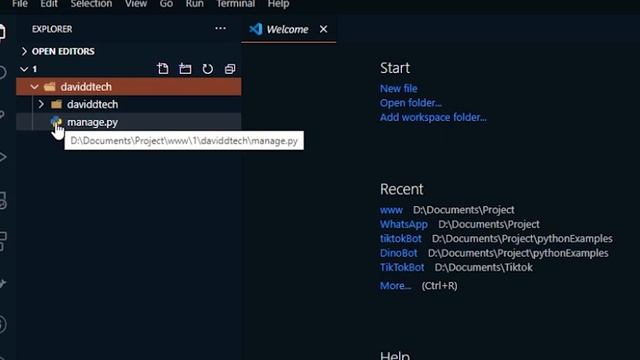Open the recent DinoBot project
This screenshot has width=640, height=360.
point(398,253)
